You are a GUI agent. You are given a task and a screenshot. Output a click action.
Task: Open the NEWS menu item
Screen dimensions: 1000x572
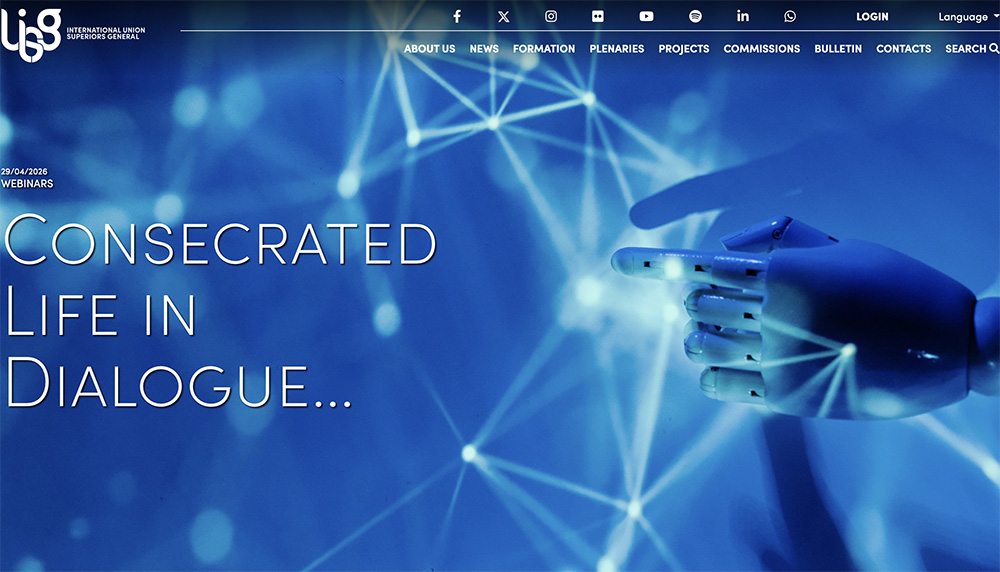pos(484,48)
